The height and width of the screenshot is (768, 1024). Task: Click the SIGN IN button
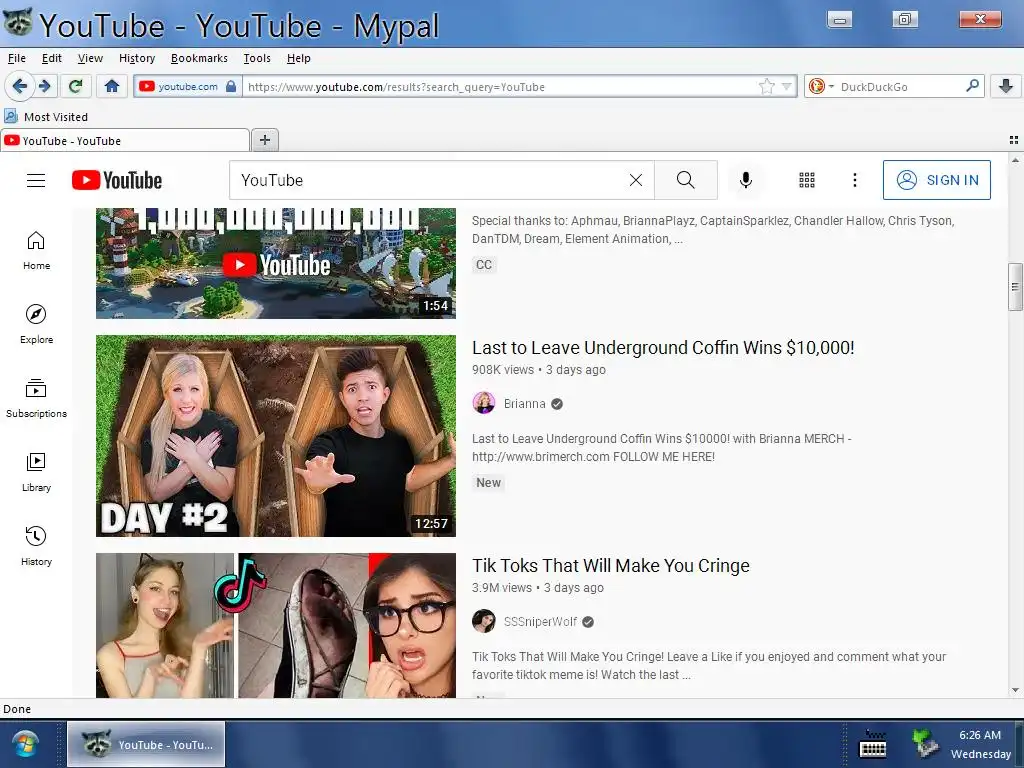pos(936,180)
